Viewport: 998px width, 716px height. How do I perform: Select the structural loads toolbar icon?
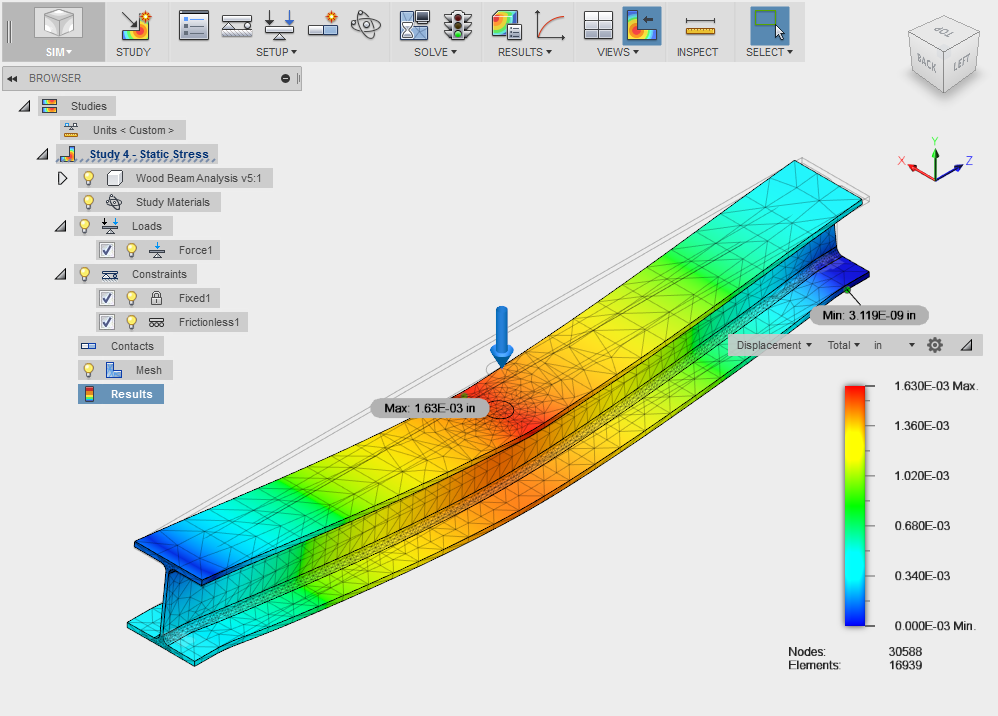point(279,25)
